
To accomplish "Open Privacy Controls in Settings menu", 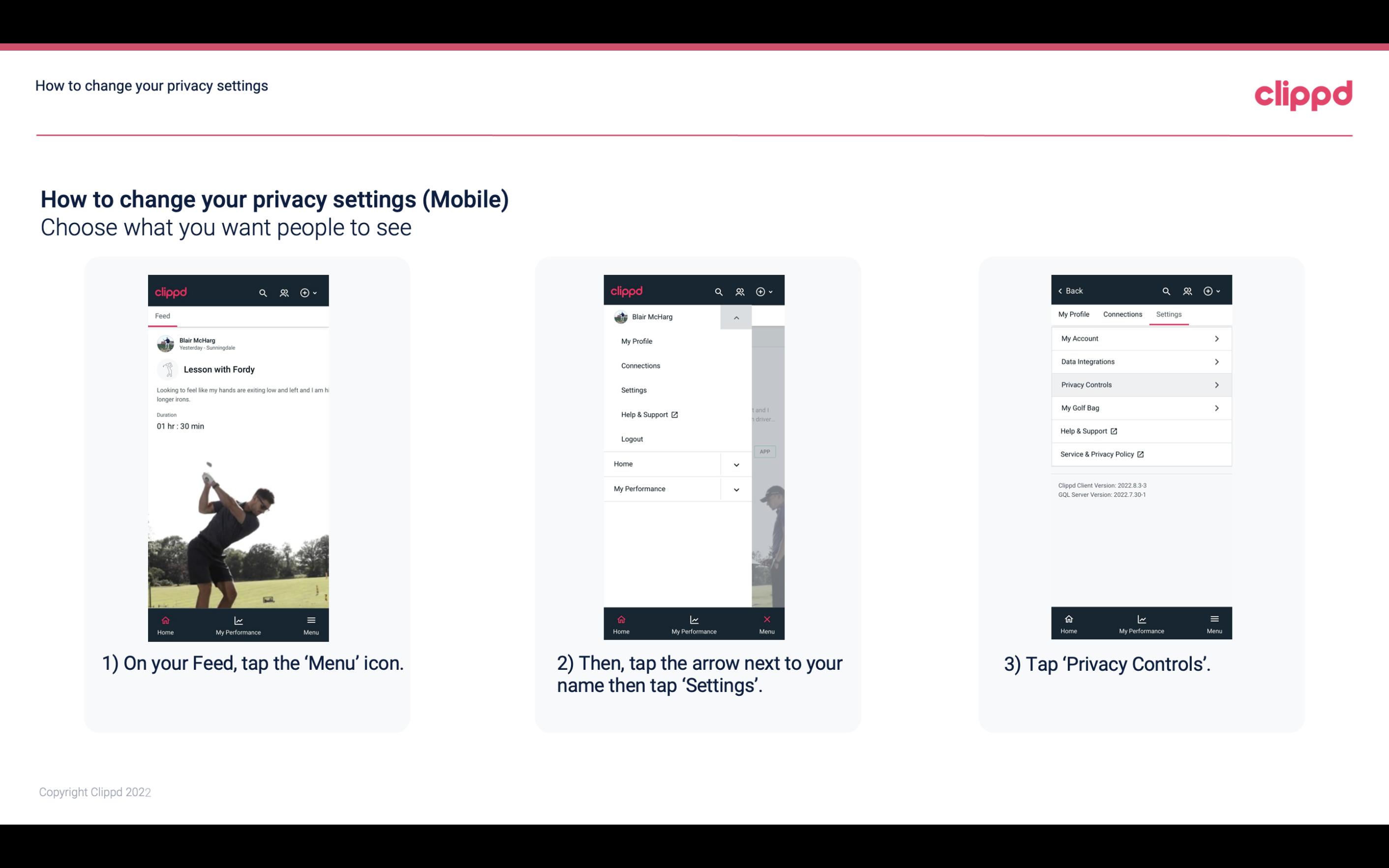I will (1140, 384).
